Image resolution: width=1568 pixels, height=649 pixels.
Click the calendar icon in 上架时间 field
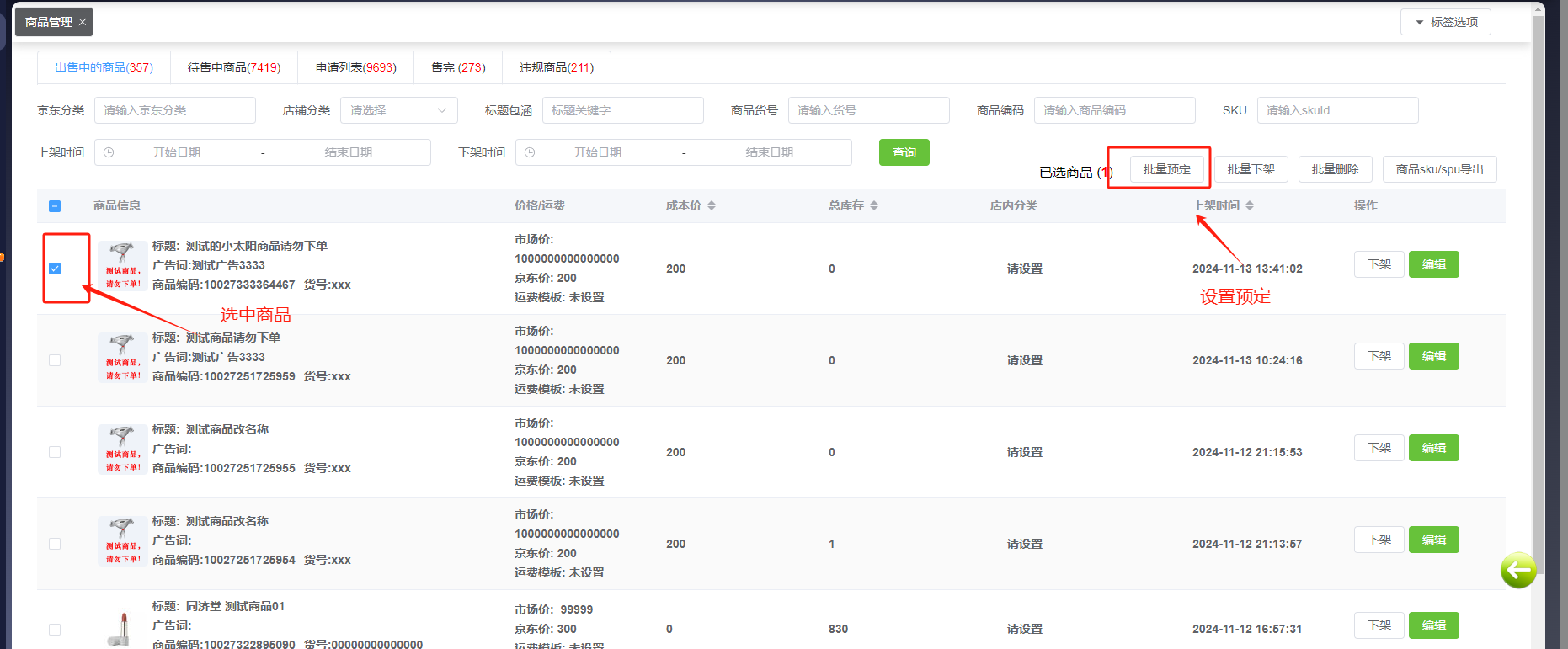(x=109, y=152)
